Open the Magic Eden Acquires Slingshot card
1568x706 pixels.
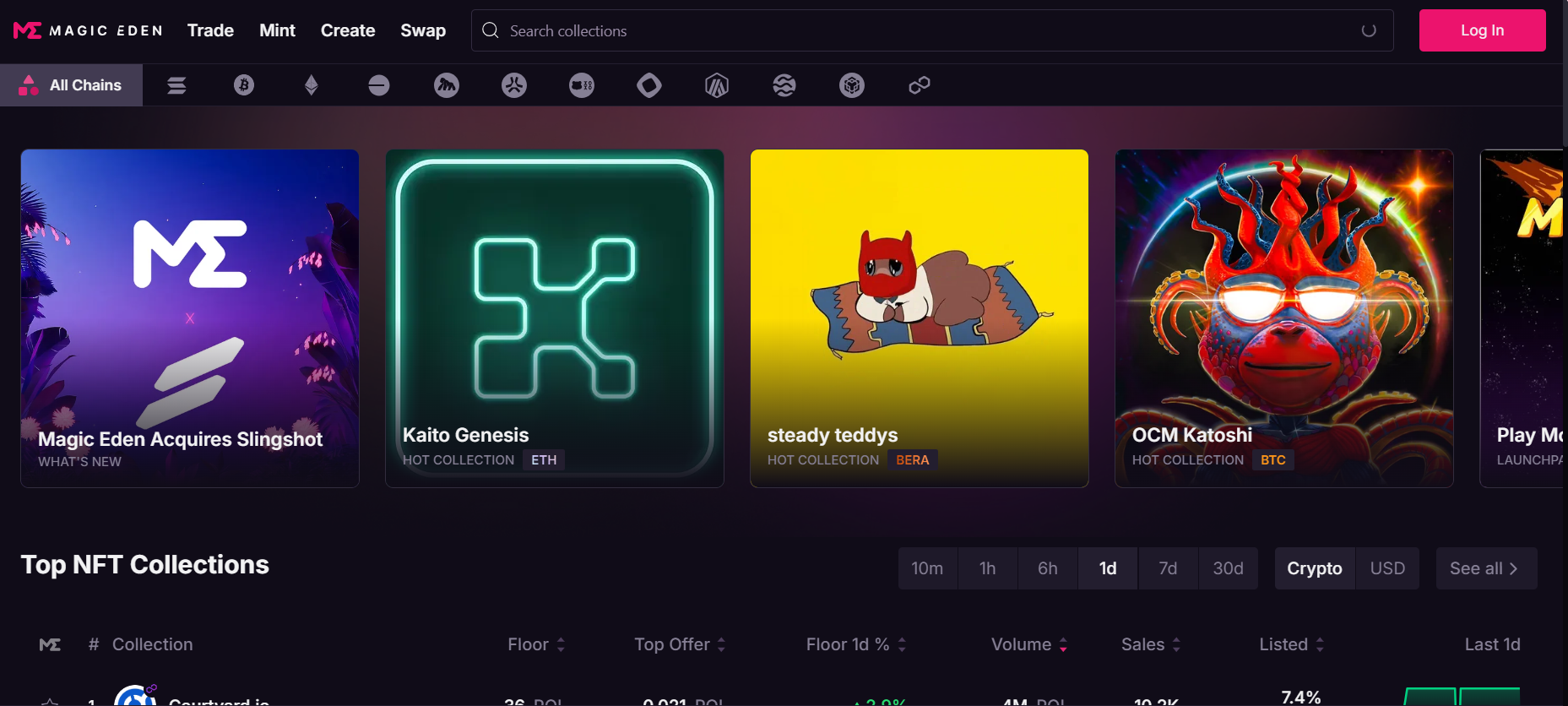(190, 318)
